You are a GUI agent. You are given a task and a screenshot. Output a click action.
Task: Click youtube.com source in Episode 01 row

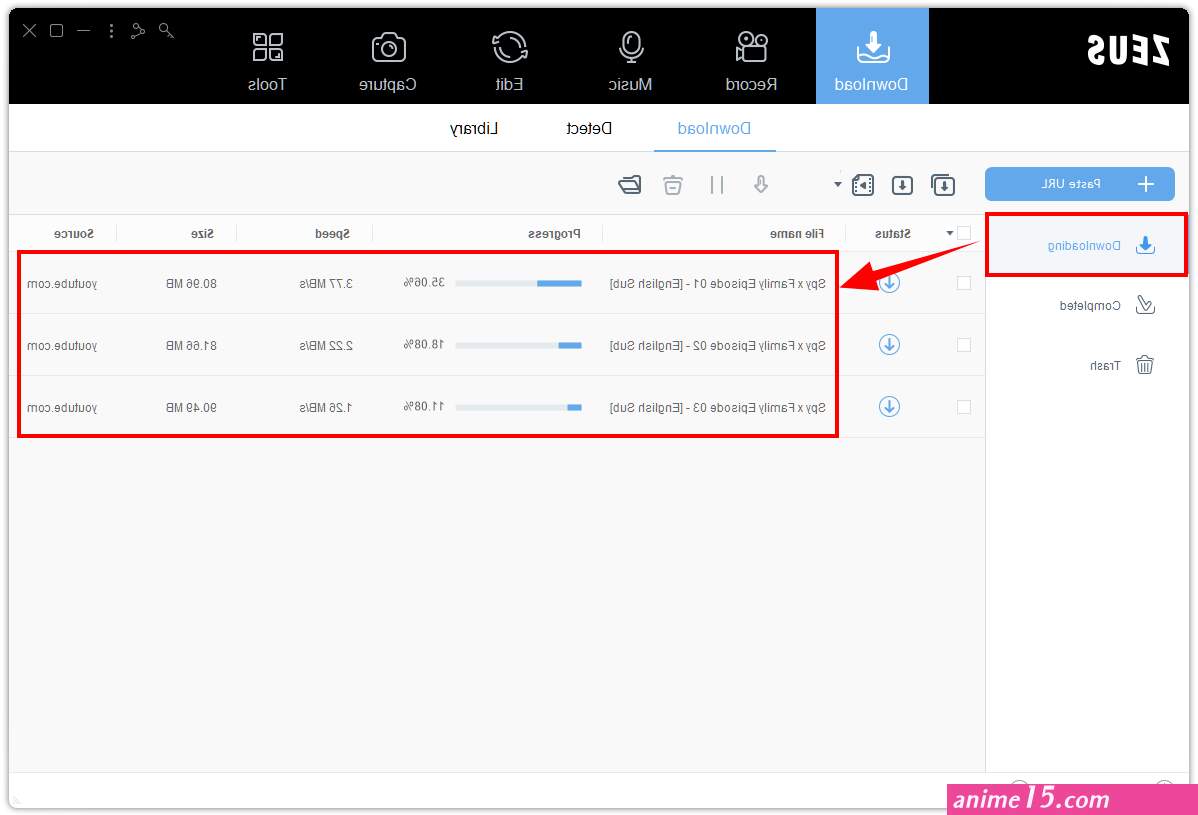62,283
